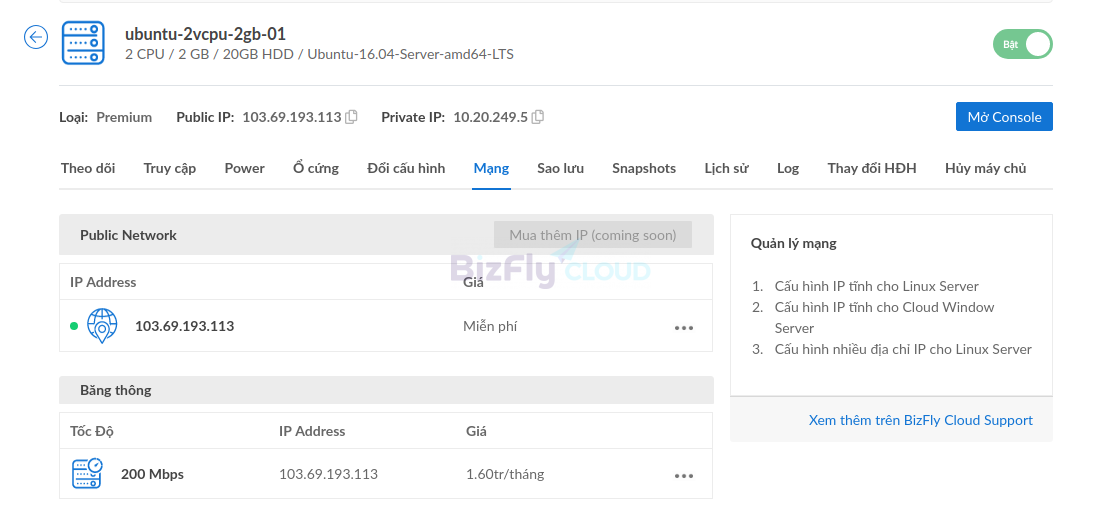The width and height of the screenshot is (1103, 526).
Task: Open the three-dot menu for the Miễn phí IP row
Action: pos(684,328)
